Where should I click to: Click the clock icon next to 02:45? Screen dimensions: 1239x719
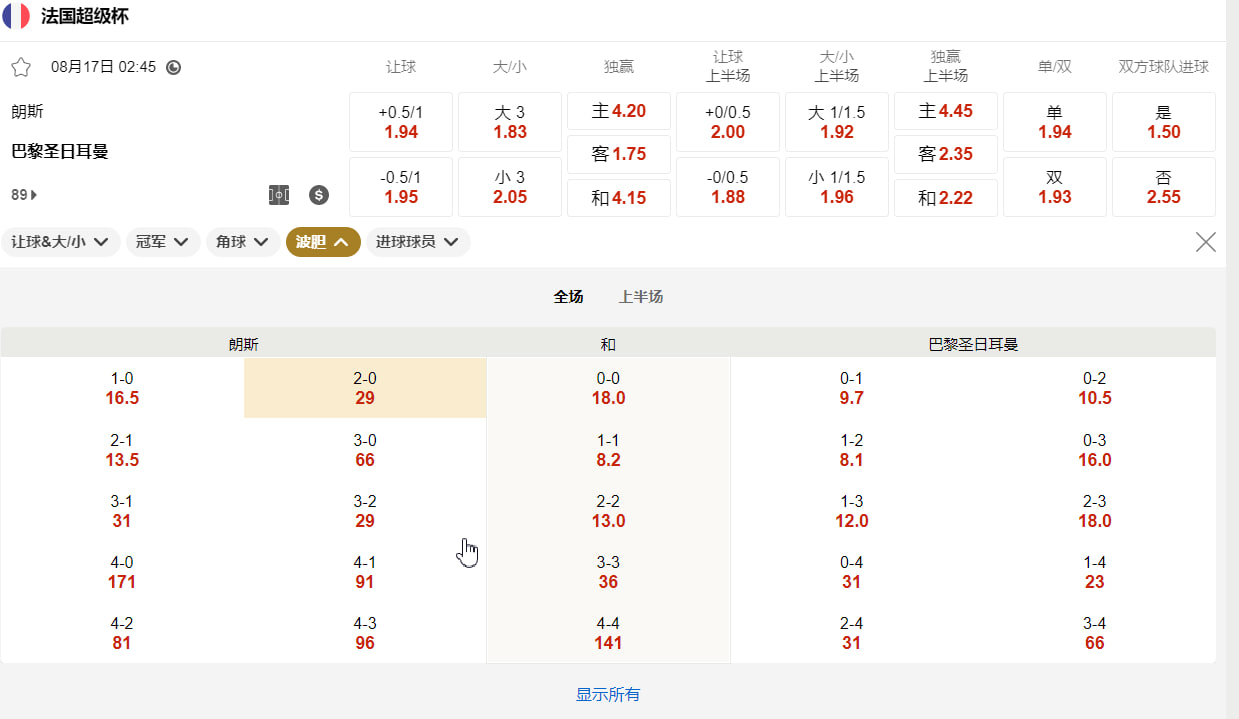click(174, 67)
